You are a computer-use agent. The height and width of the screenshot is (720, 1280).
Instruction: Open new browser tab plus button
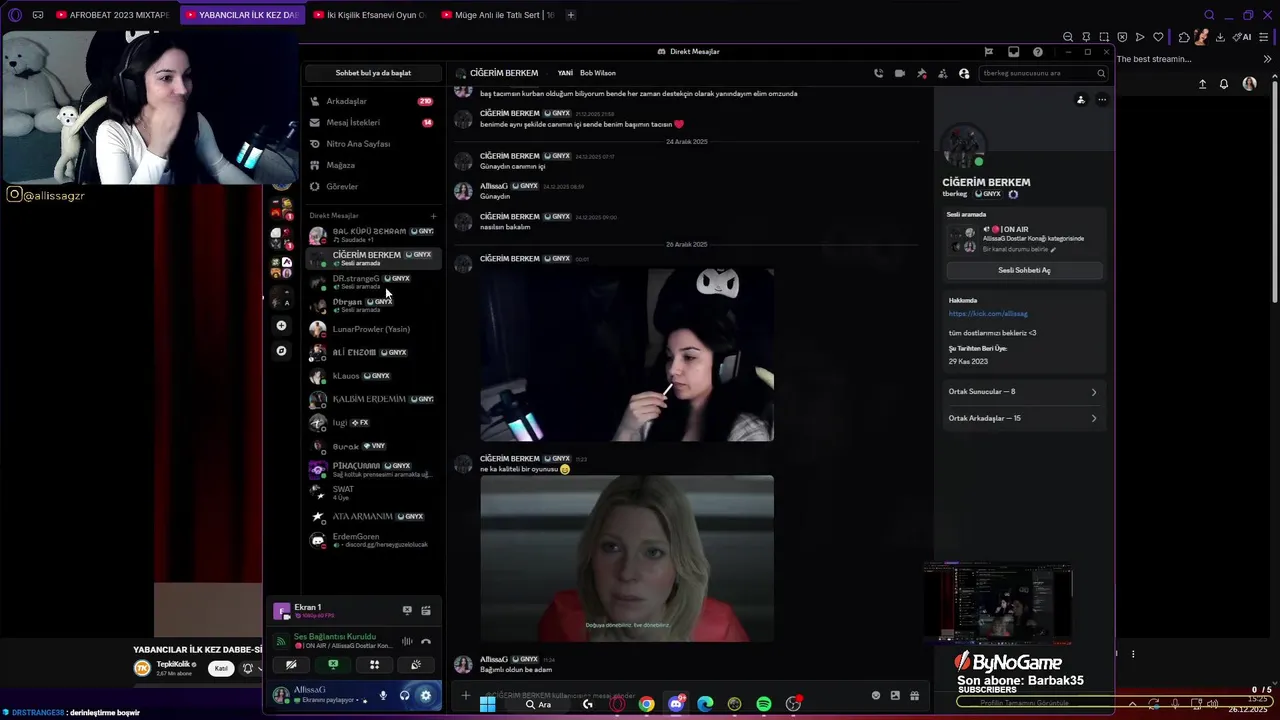(x=571, y=15)
